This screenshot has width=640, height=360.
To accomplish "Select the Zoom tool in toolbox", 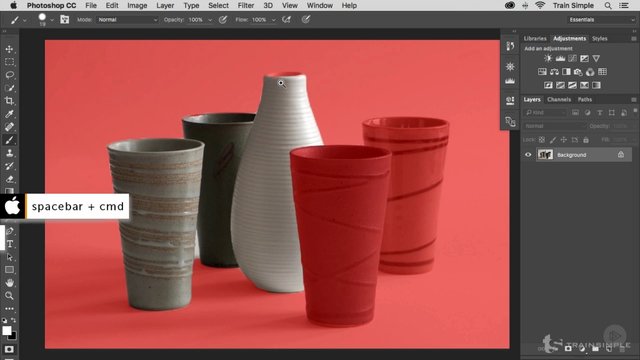I will [9, 296].
